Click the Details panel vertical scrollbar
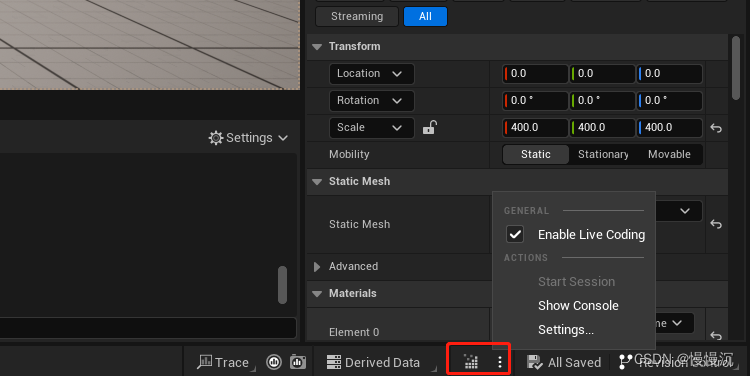The height and width of the screenshot is (376, 750). pos(736,68)
